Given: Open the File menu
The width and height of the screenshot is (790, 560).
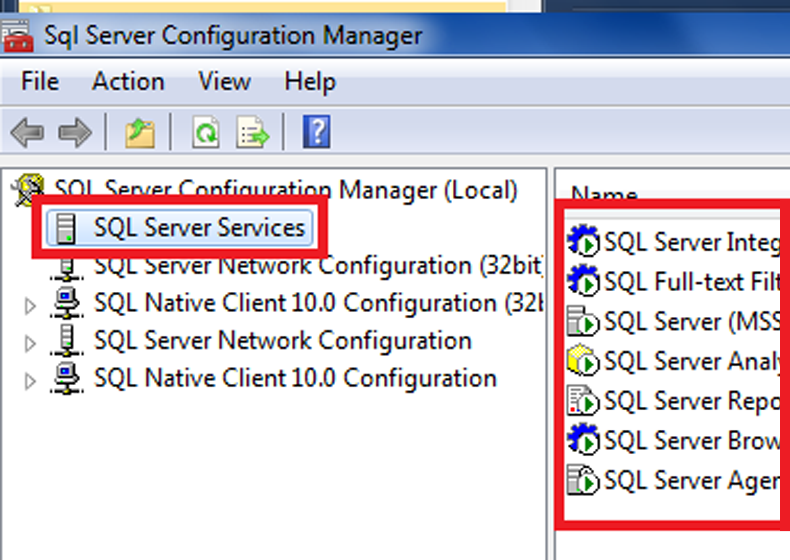Looking at the screenshot, I should click(40, 81).
